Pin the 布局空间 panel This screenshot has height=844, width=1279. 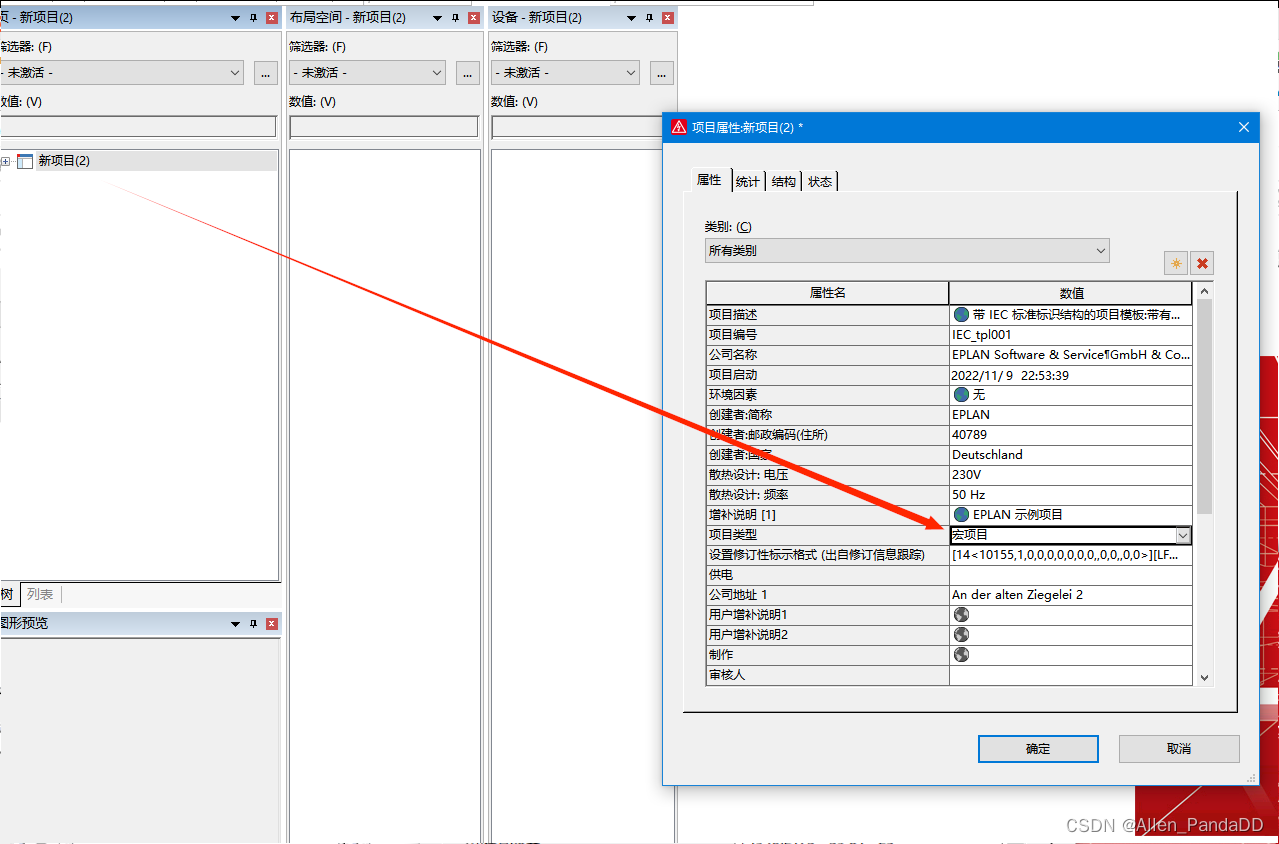(455, 18)
